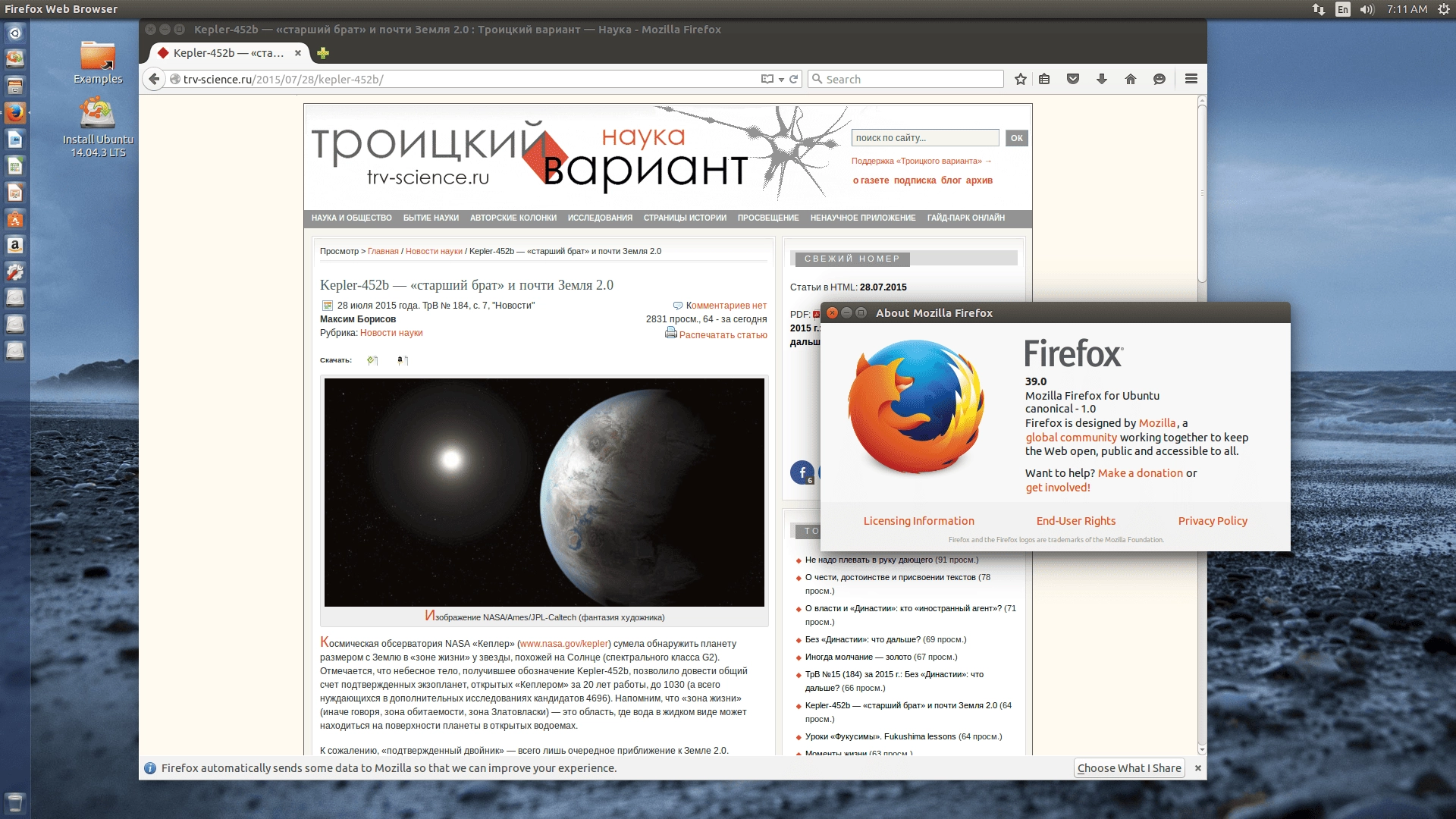Click the www.nasa.gov/kepler link
Viewport: 1456px width, 819px height.
pos(564,644)
